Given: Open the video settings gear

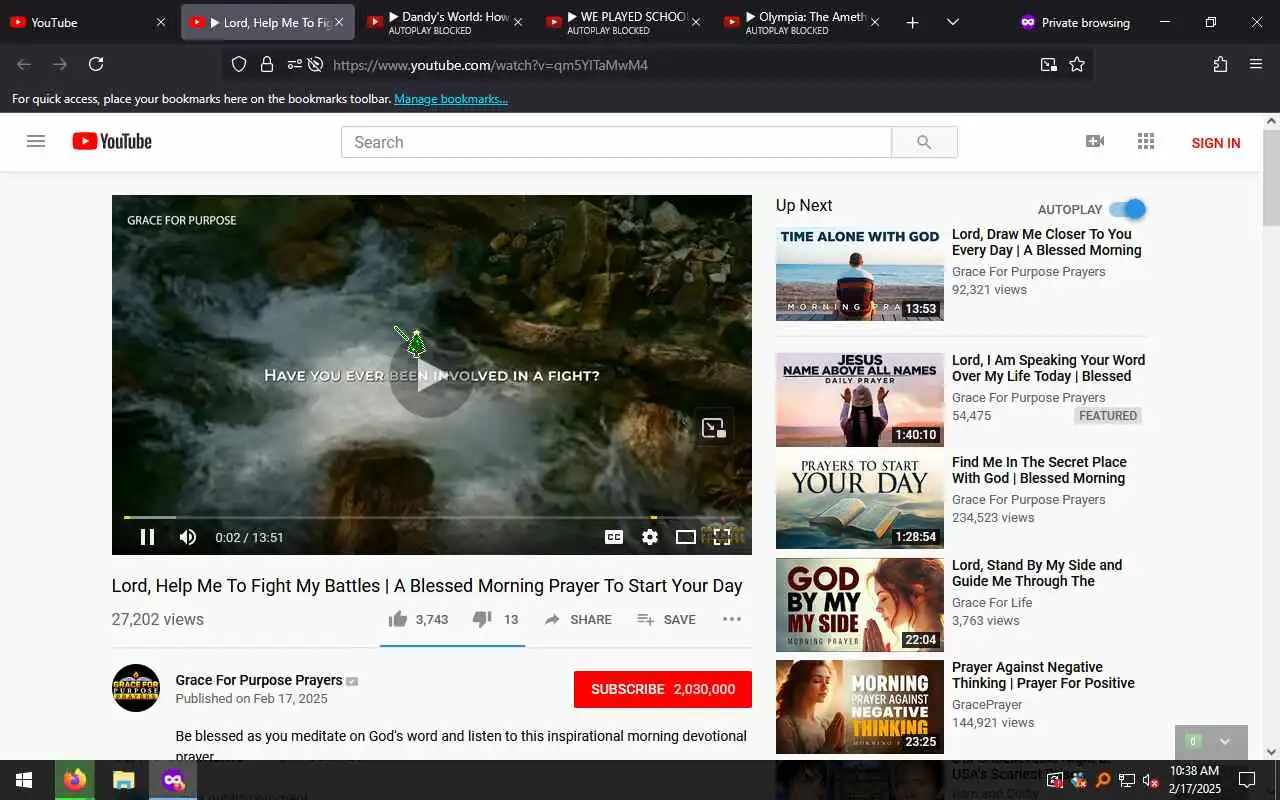Looking at the screenshot, I should coord(650,537).
